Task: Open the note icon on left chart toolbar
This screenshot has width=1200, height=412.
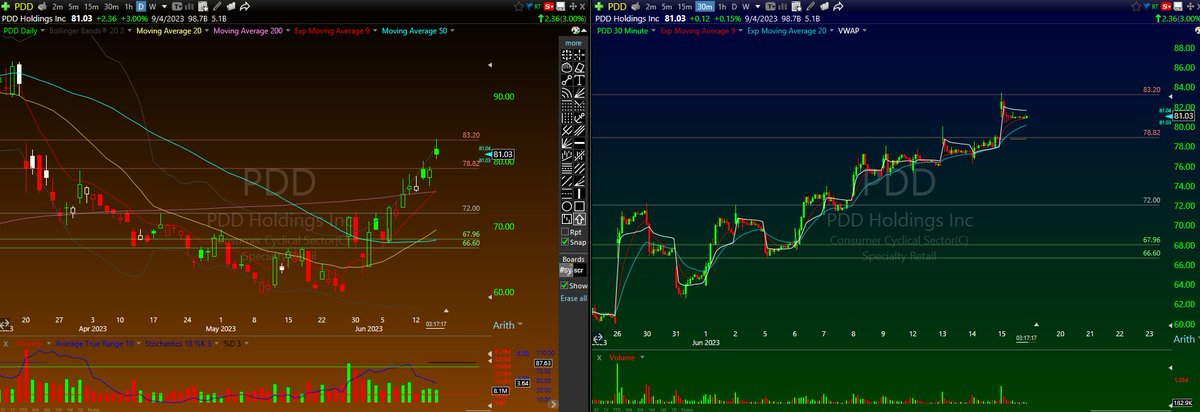Action: pyautogui.click(x=231, y=7)
